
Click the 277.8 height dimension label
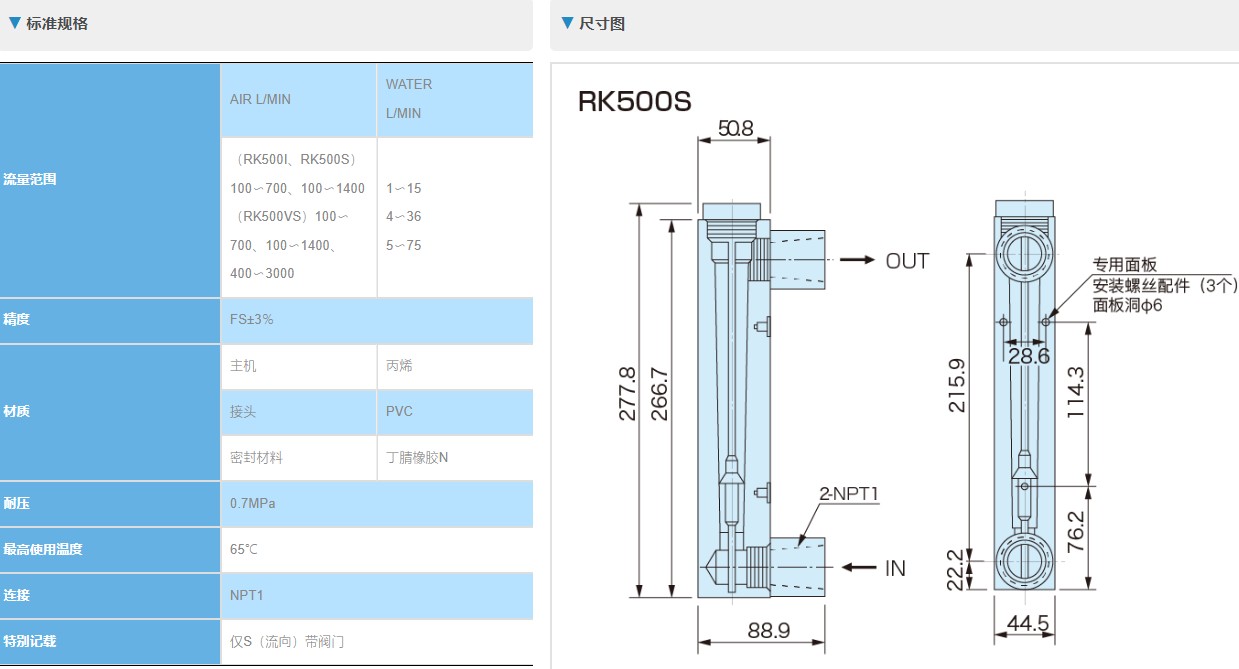[627, 393]
